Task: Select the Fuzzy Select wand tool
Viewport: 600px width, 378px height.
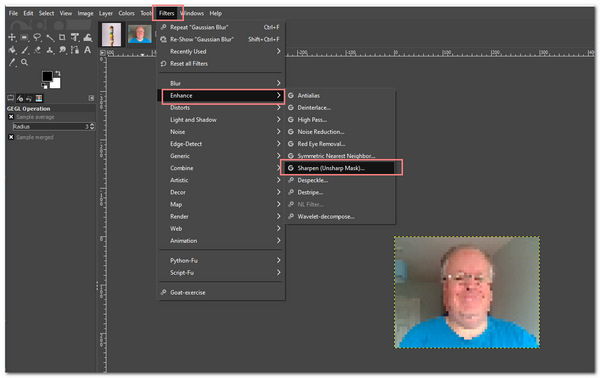Action: click(50, 37)
